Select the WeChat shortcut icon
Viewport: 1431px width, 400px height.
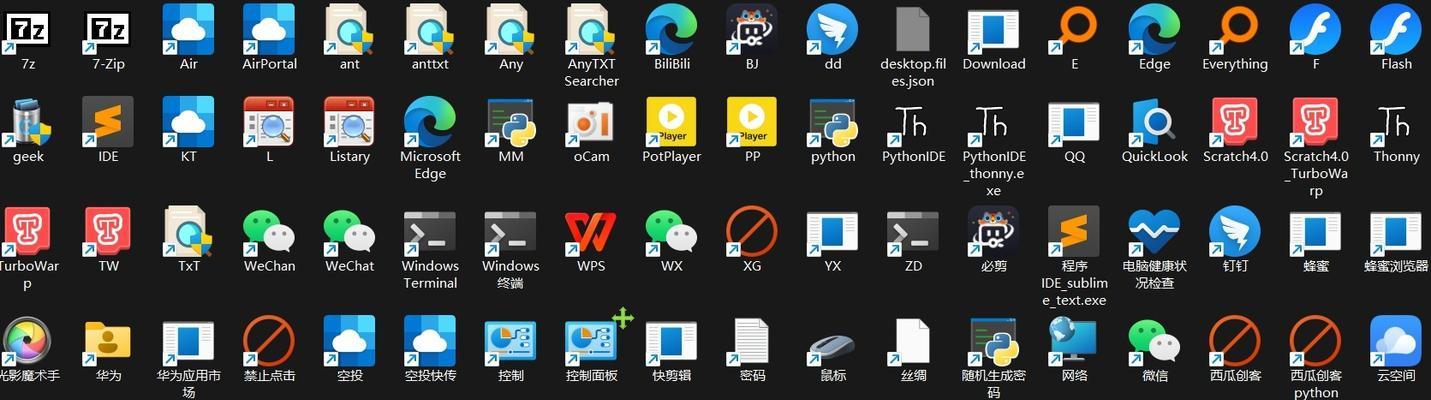(x=350, y=232)
